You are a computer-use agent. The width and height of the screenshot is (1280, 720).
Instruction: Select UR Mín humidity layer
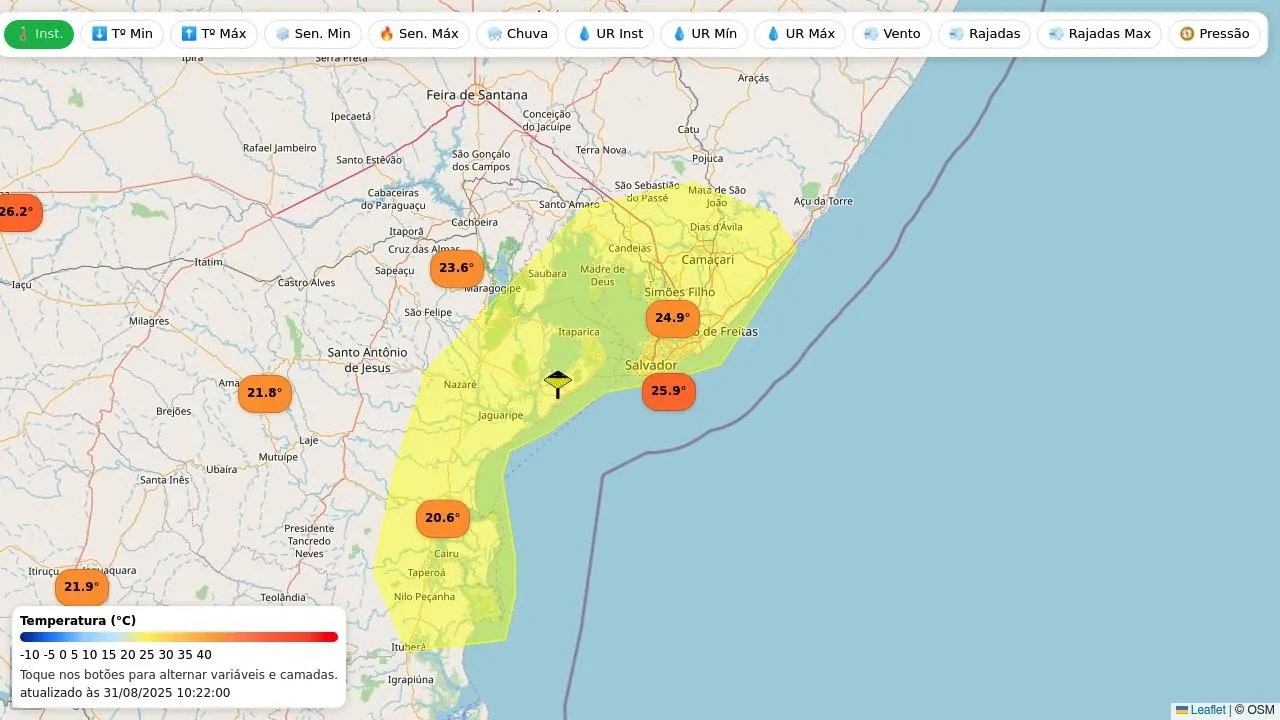(703, 34)
